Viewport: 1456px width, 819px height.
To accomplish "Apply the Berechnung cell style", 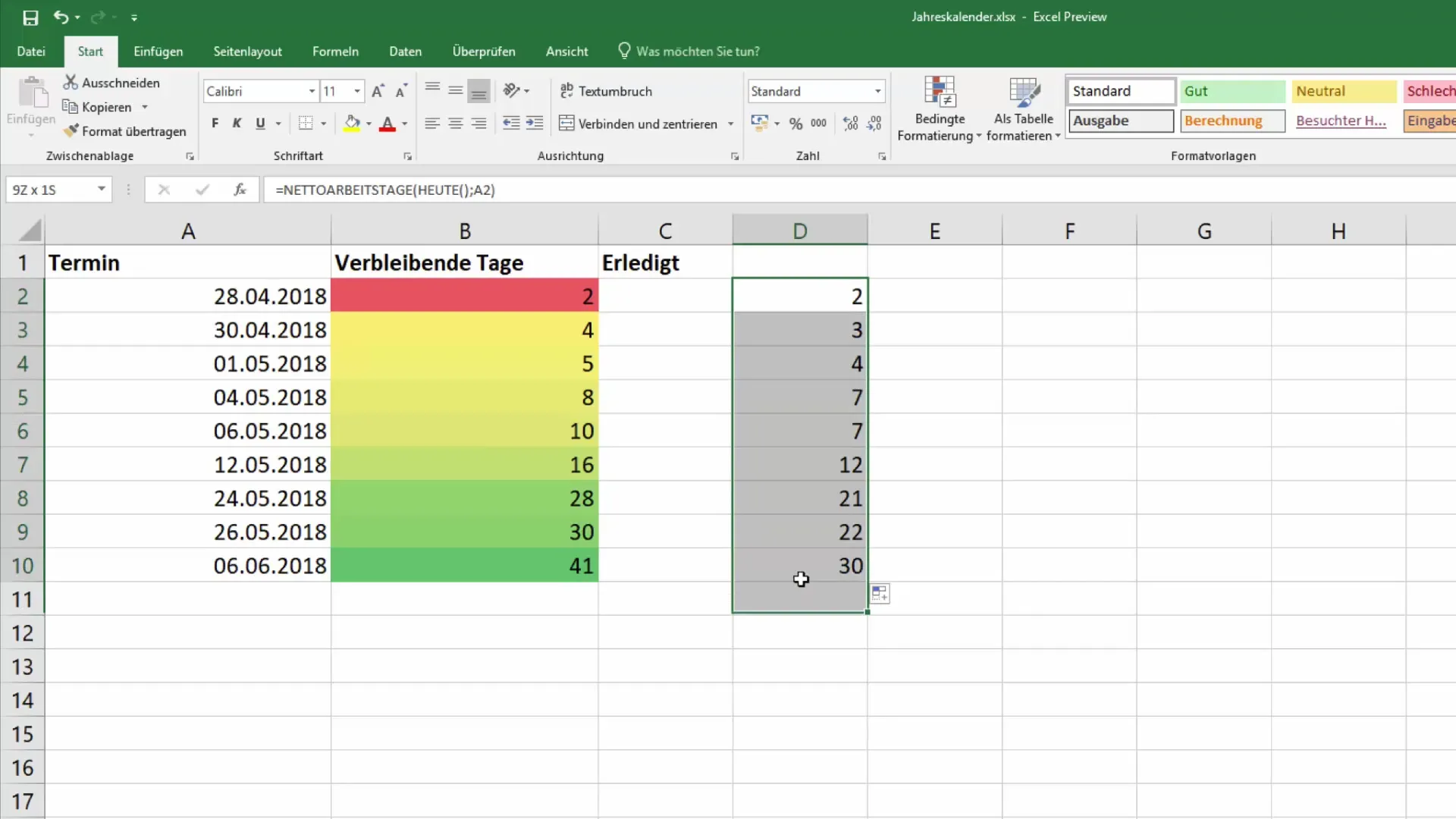I will pos(1232,121).
